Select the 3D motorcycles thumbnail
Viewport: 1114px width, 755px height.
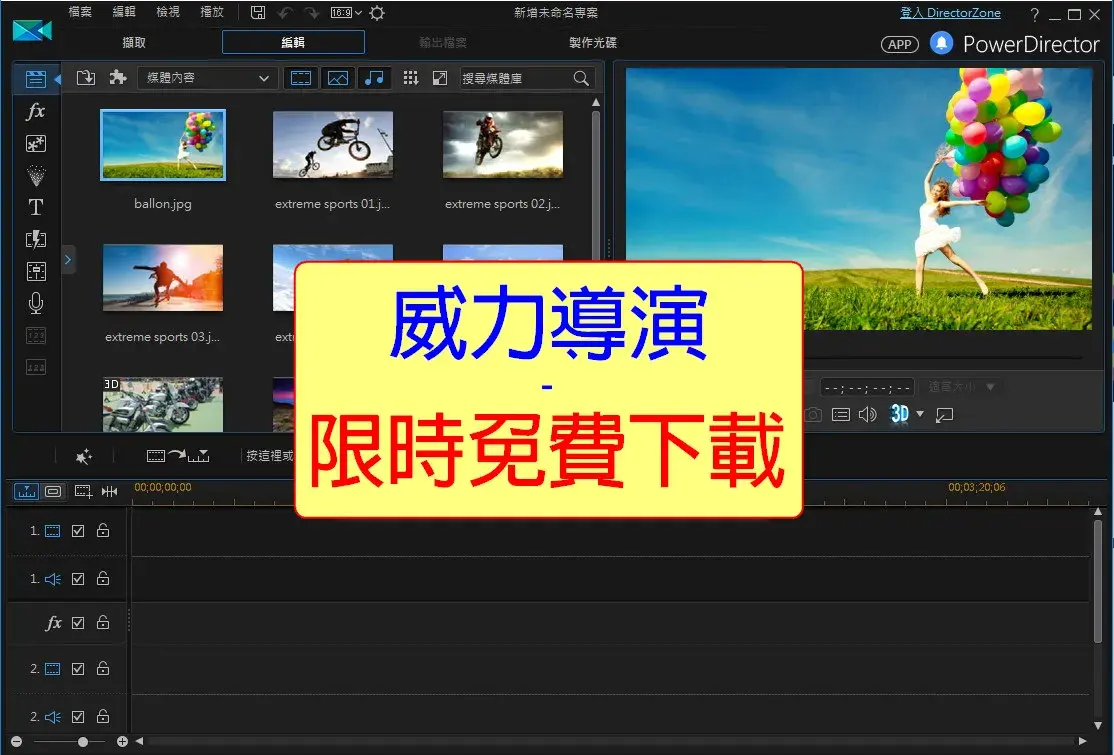163,404
